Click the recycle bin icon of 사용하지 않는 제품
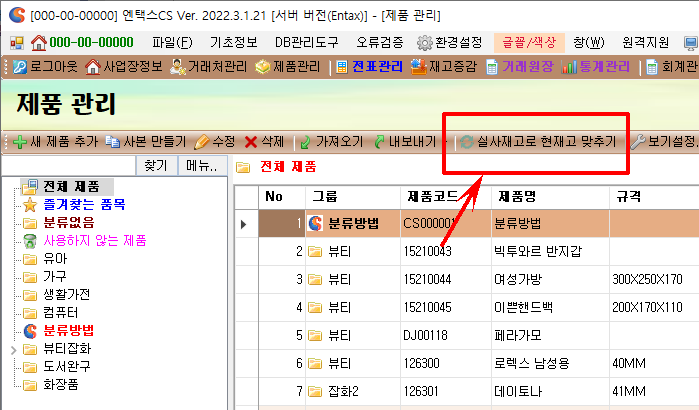Screen dimensions: 699x410 tap(30, 241)
